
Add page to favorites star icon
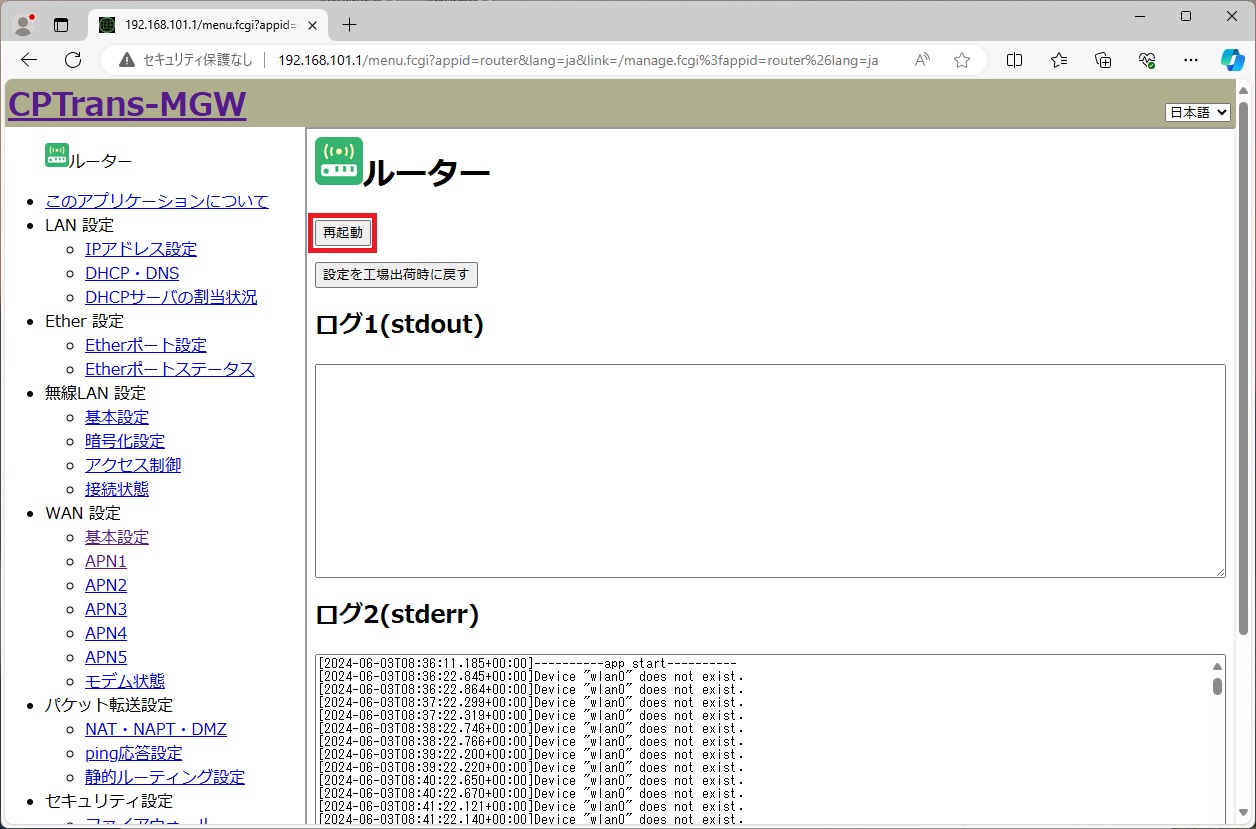[x=962, y=60]
